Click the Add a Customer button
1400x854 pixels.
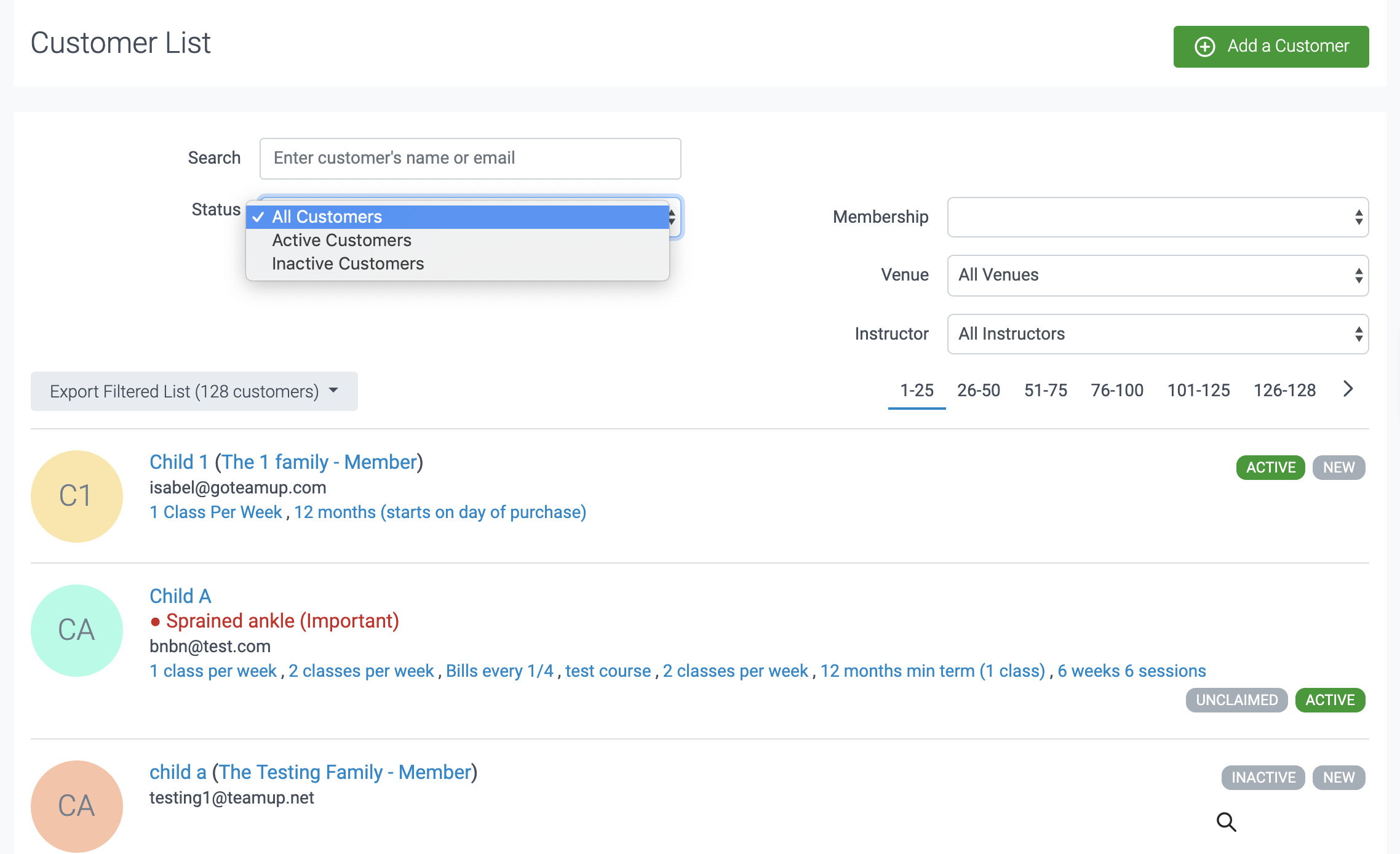tap(1271, 46)
